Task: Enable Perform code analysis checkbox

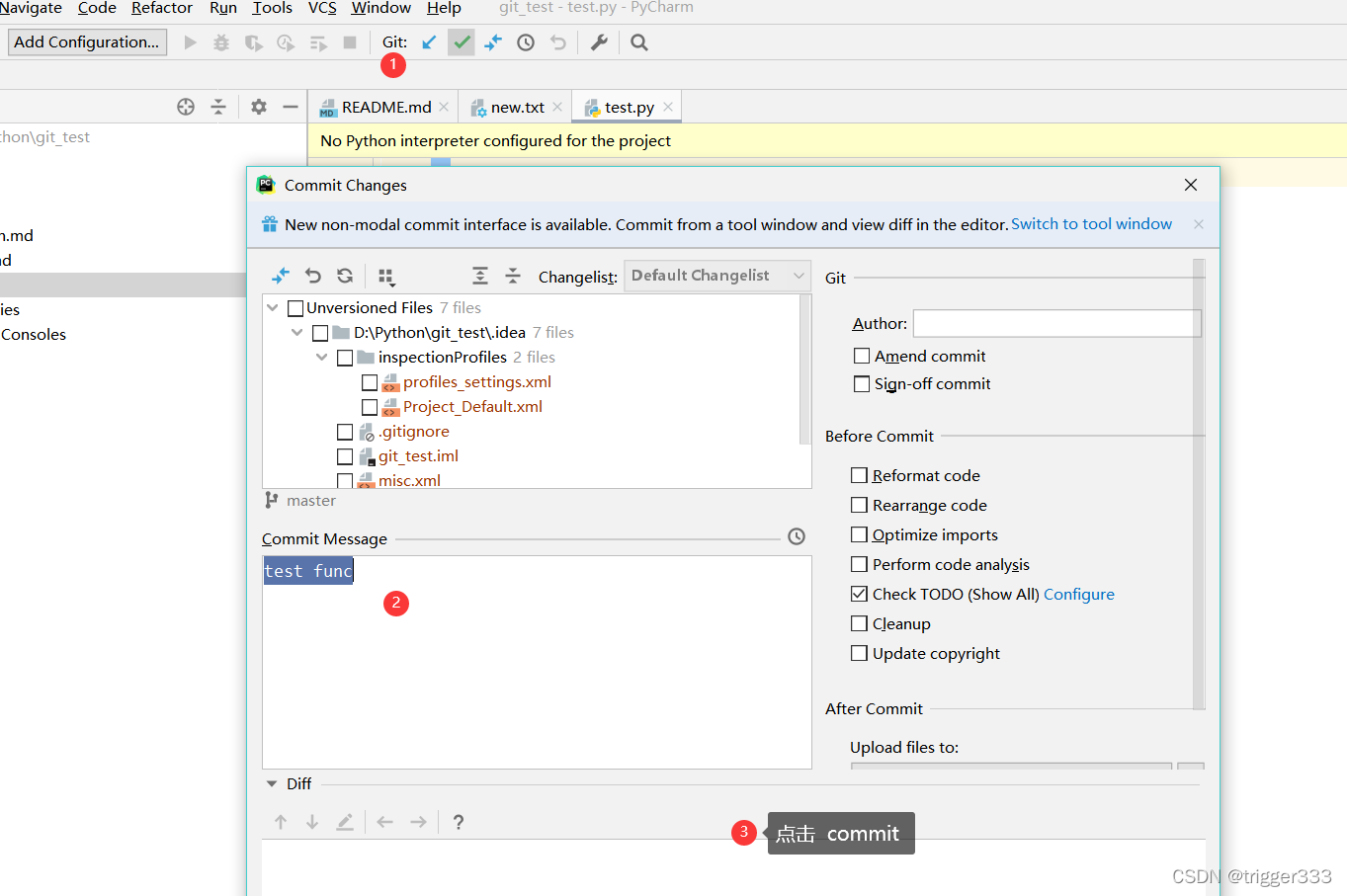Action: coord(860,564)
